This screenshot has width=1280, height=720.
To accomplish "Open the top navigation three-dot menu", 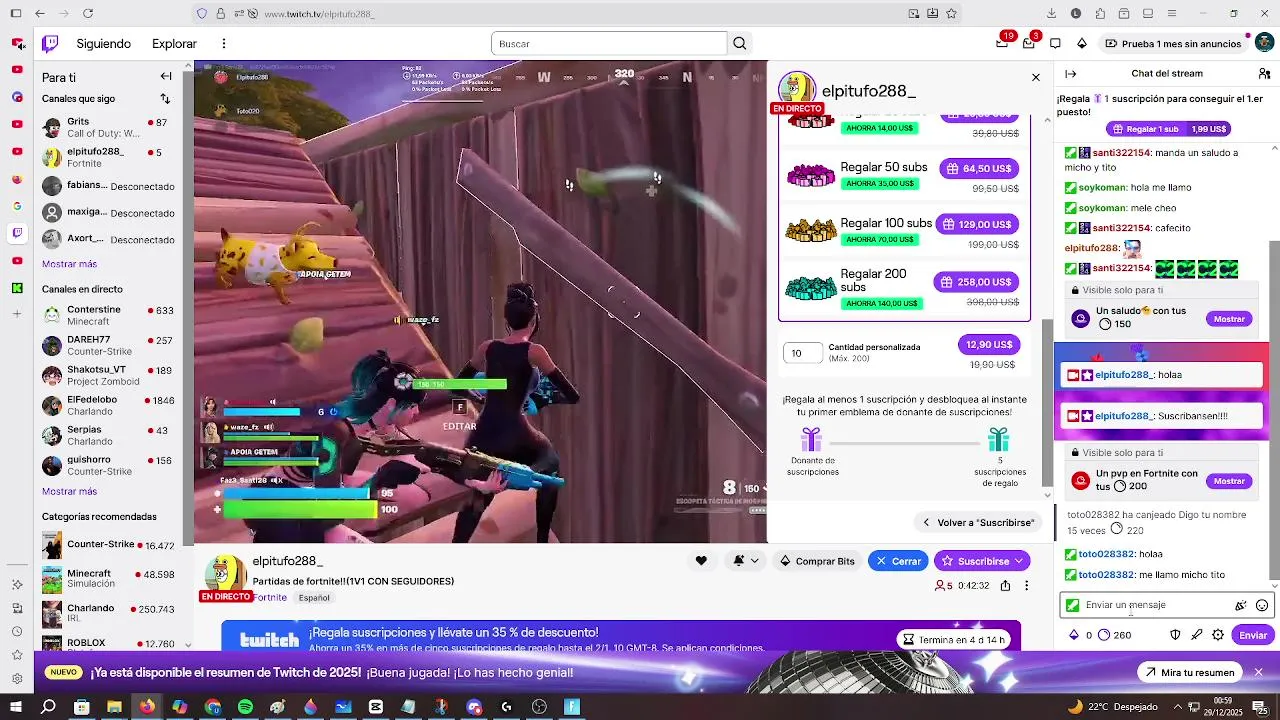I will tap(224, 43).
